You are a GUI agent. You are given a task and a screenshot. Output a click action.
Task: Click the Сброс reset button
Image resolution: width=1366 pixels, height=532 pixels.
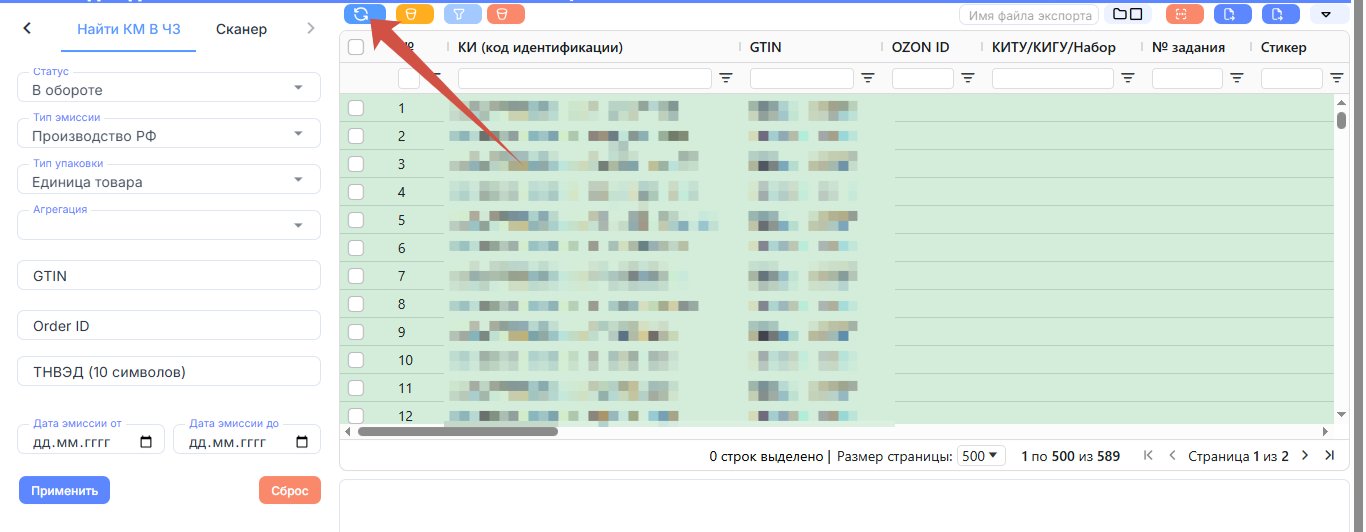click(x=290, y=491)
